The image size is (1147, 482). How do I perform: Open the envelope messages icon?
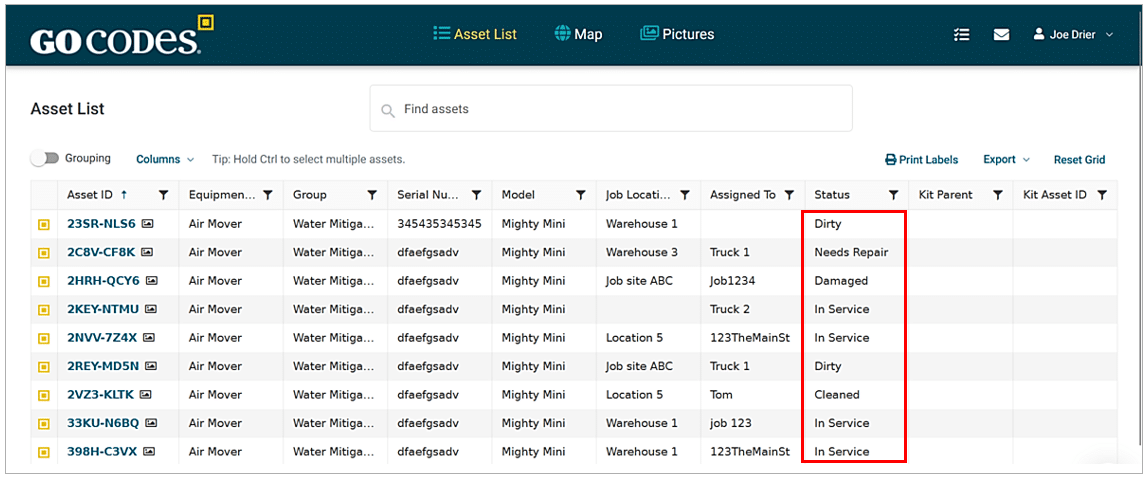[x=1001, y=35]
